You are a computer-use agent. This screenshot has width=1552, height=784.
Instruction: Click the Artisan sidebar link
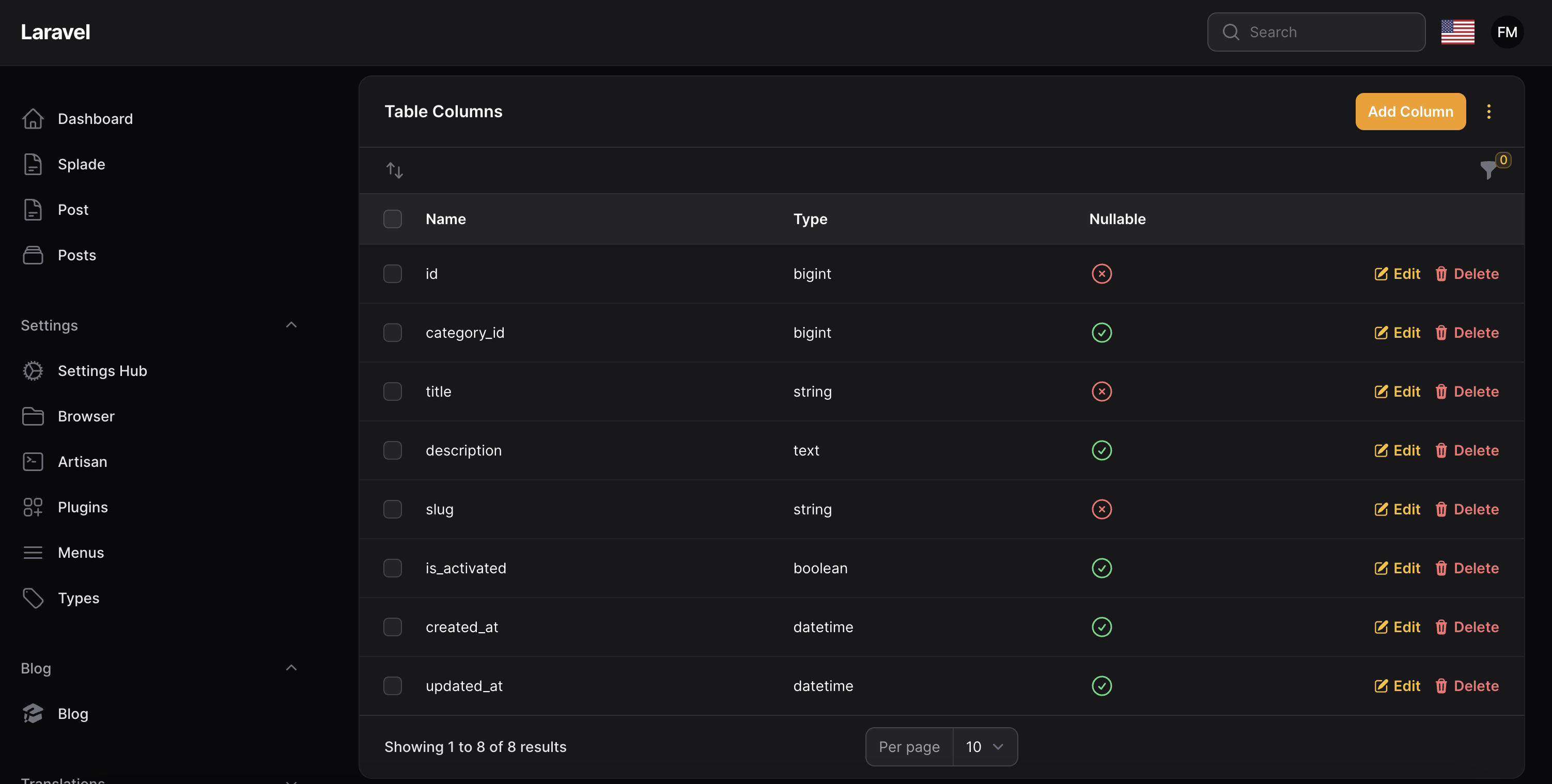point(83,461)
